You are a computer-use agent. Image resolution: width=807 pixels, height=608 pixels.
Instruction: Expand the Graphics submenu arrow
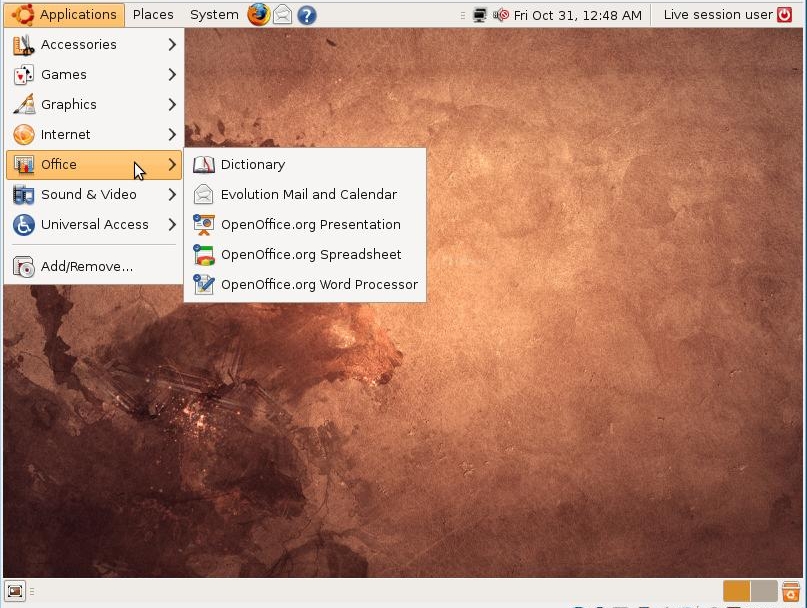point(172,105)
